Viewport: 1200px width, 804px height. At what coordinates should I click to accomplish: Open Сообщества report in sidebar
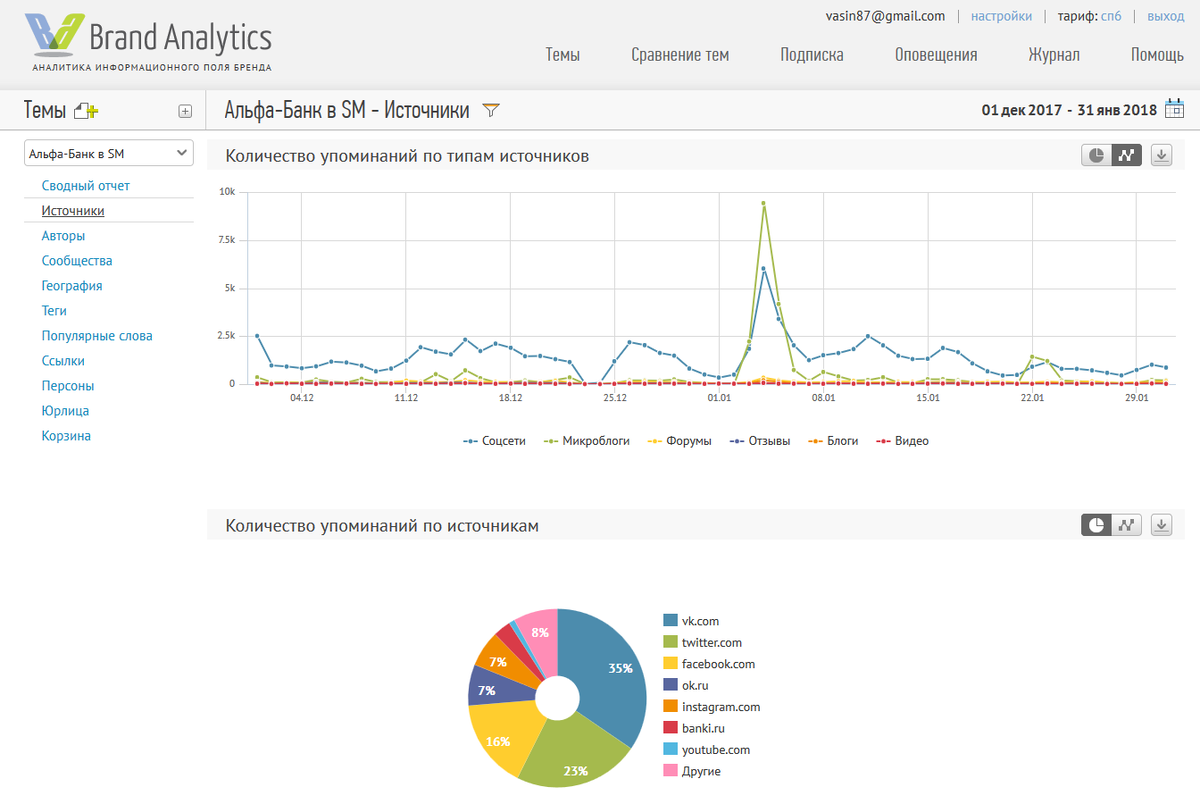77,261
